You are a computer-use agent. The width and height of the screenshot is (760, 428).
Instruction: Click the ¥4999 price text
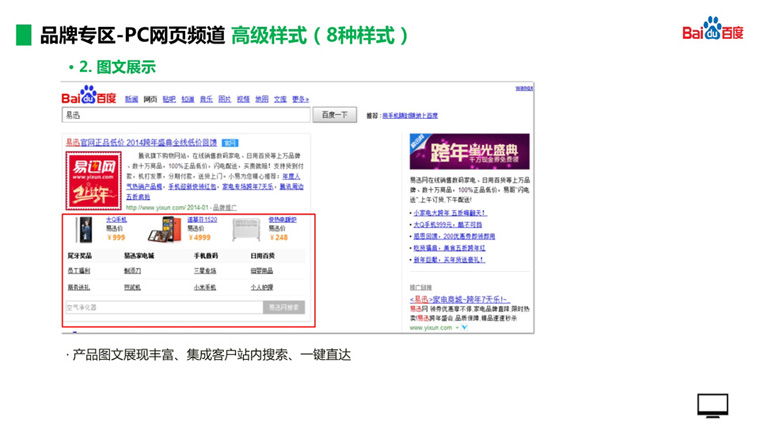pyautogui.click(x=200, y=238)
